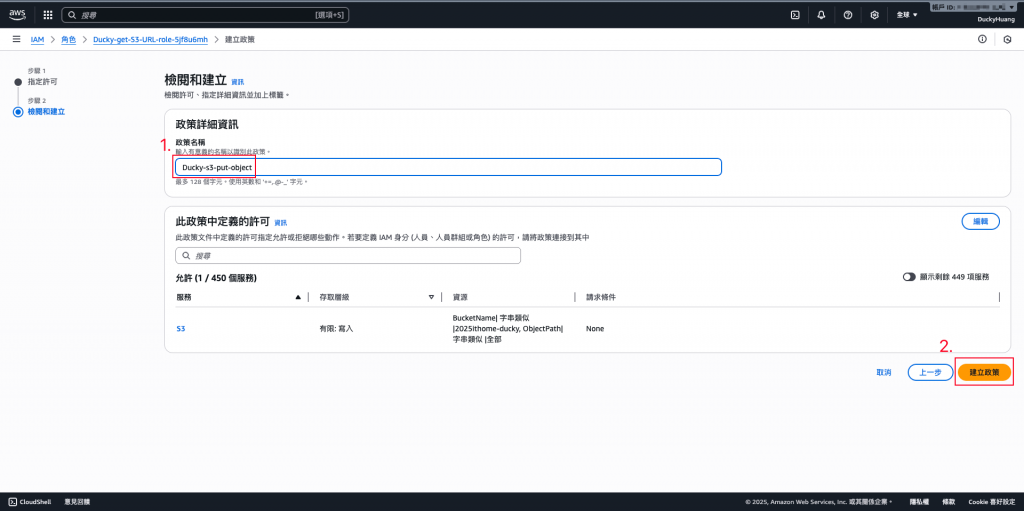Open the DuckyHuang account menu

[995, 20]
